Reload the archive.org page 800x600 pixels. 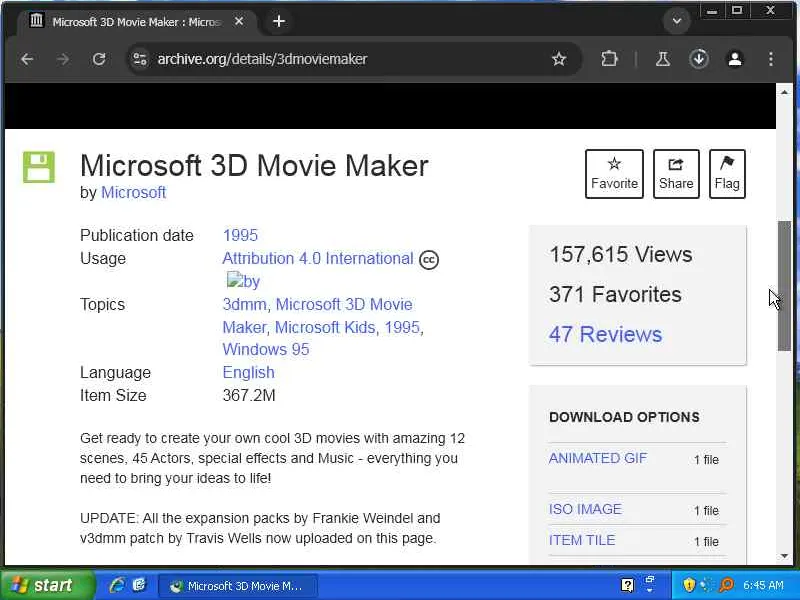point(99,59)
